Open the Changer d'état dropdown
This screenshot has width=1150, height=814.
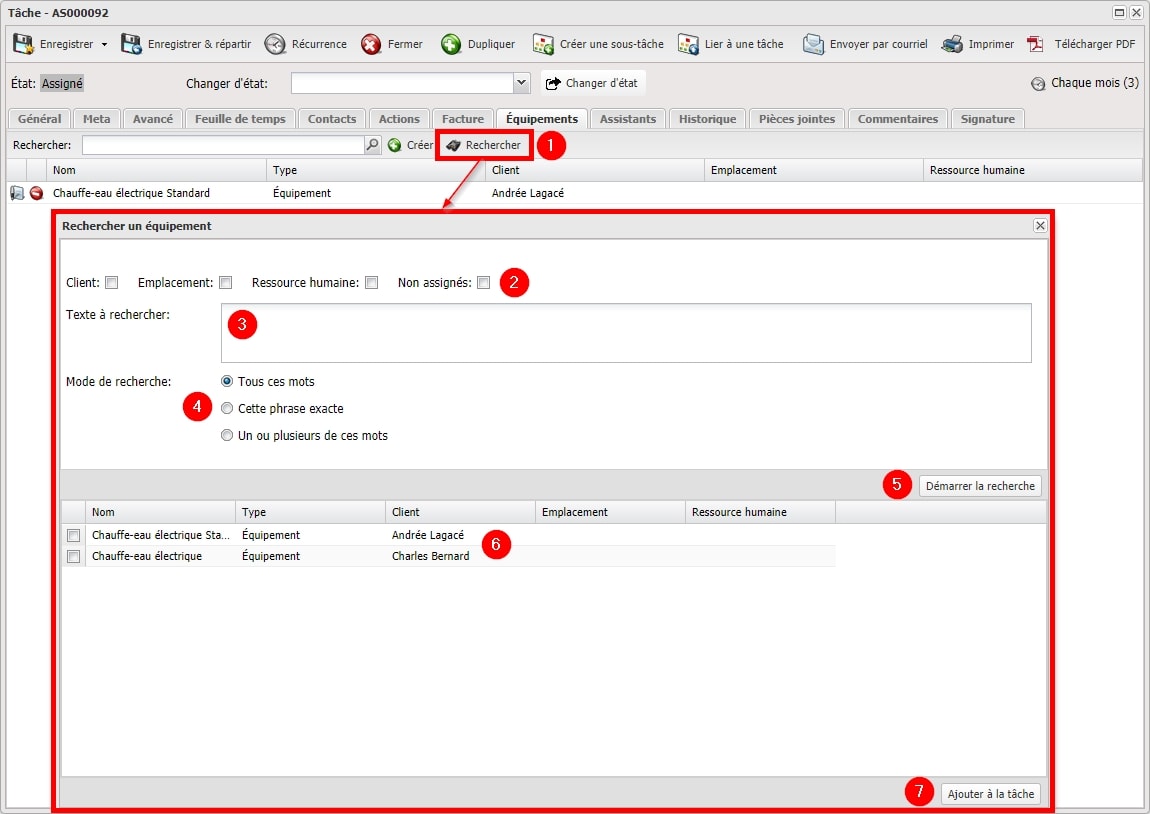tap(521, 83)
